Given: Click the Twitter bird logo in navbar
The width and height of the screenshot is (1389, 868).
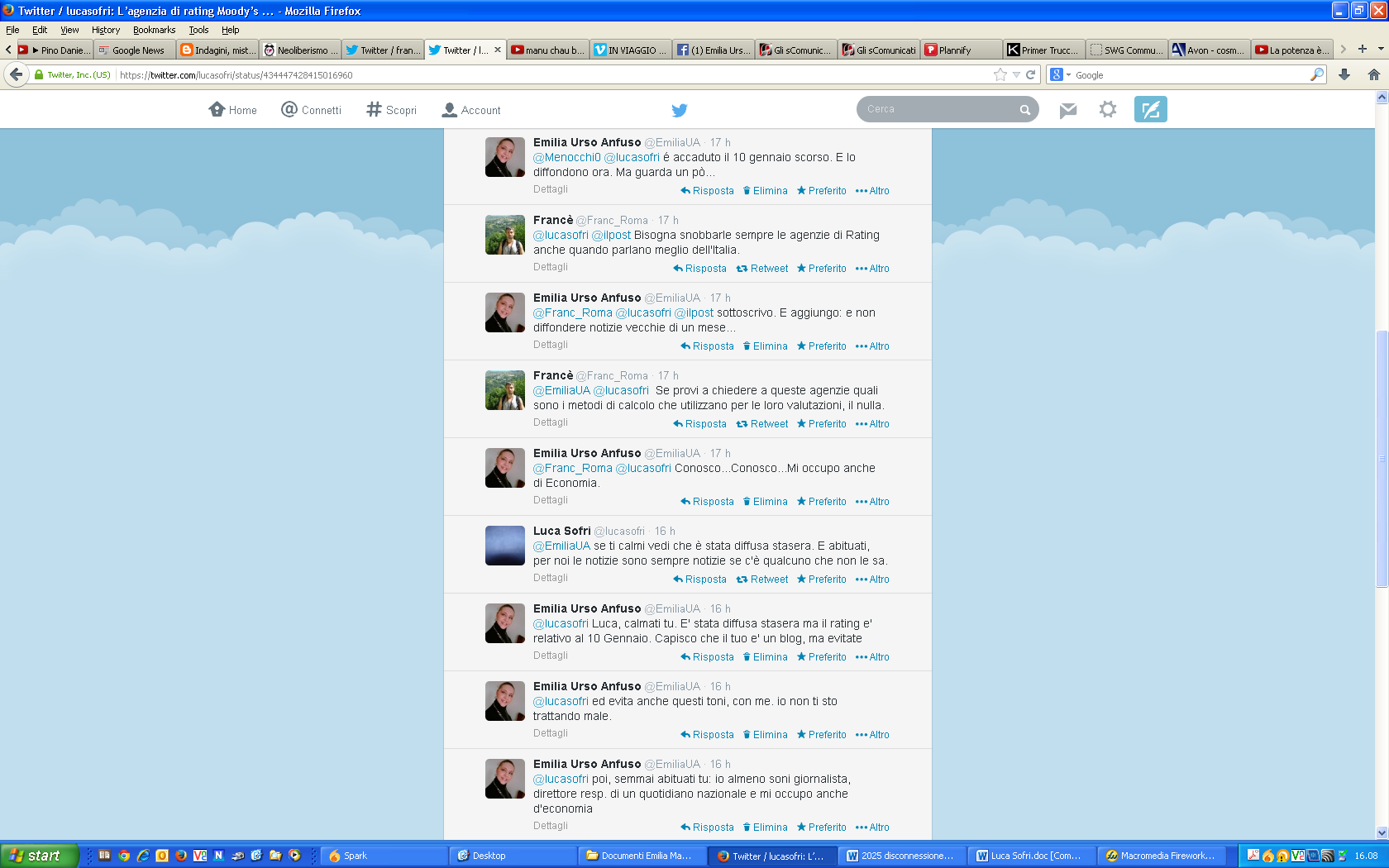Looking at the screenshot, I should pyautogui.click(x=680, y=110).
